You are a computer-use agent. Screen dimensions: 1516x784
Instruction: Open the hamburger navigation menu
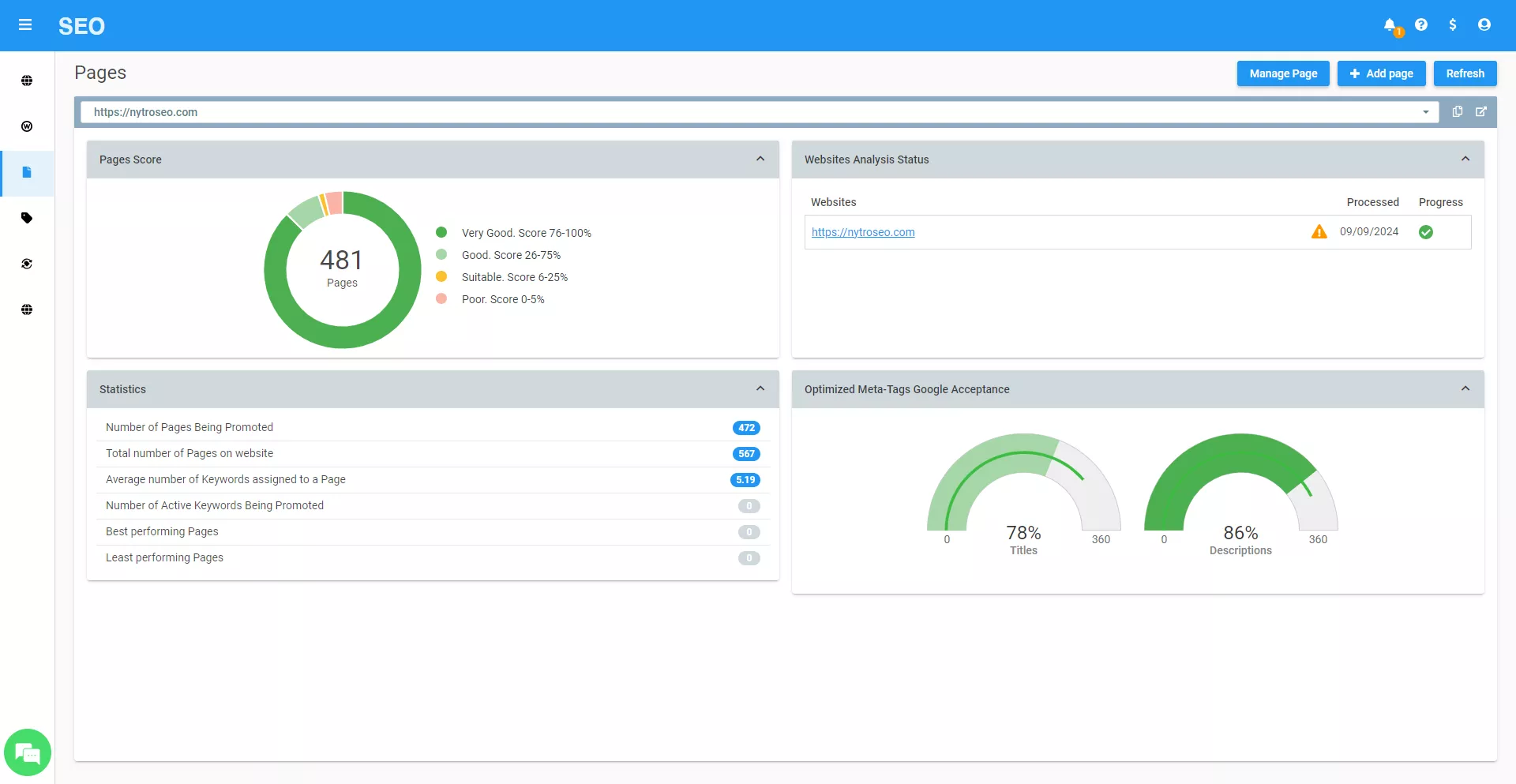tap(25, 25)
